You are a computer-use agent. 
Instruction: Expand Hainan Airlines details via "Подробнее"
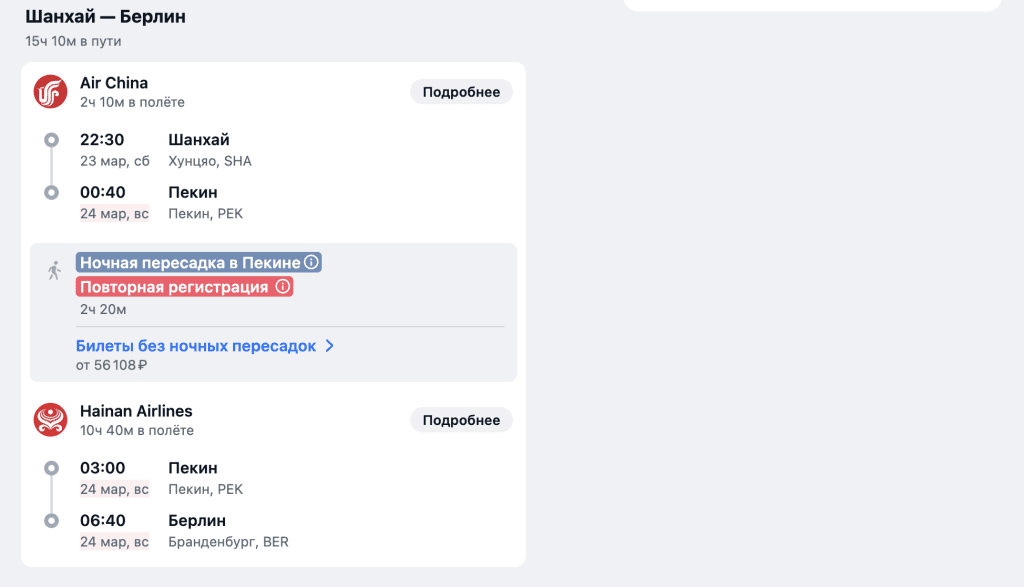click(x=460, y=419)
